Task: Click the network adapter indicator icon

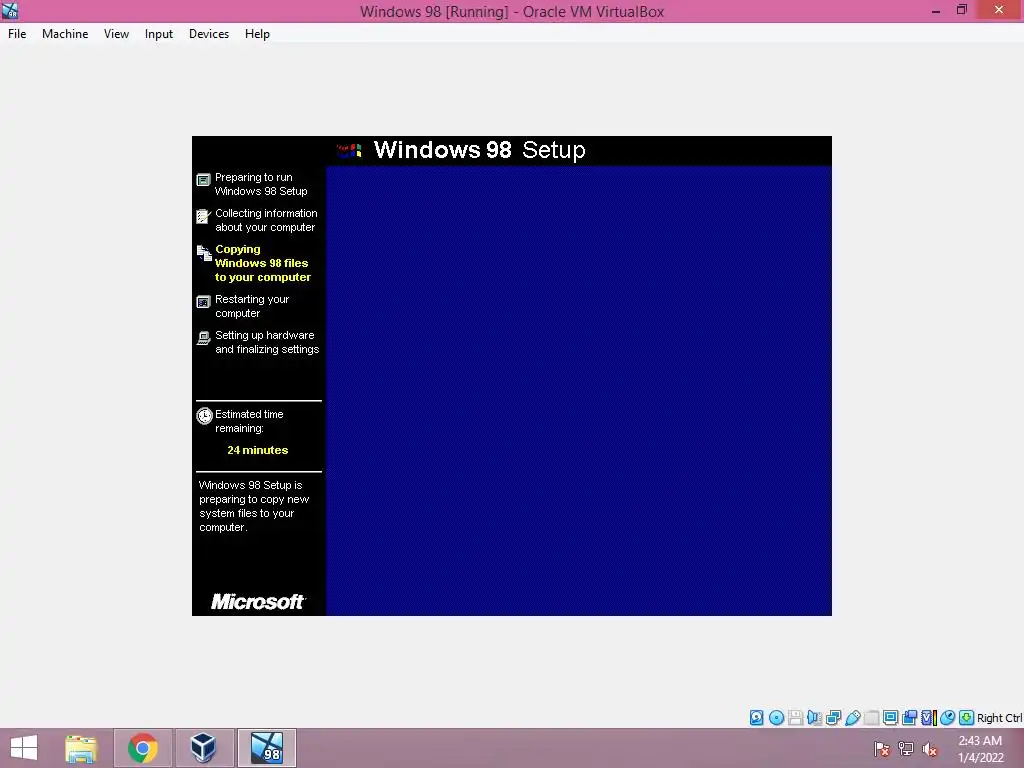Action: pos(833,718)
